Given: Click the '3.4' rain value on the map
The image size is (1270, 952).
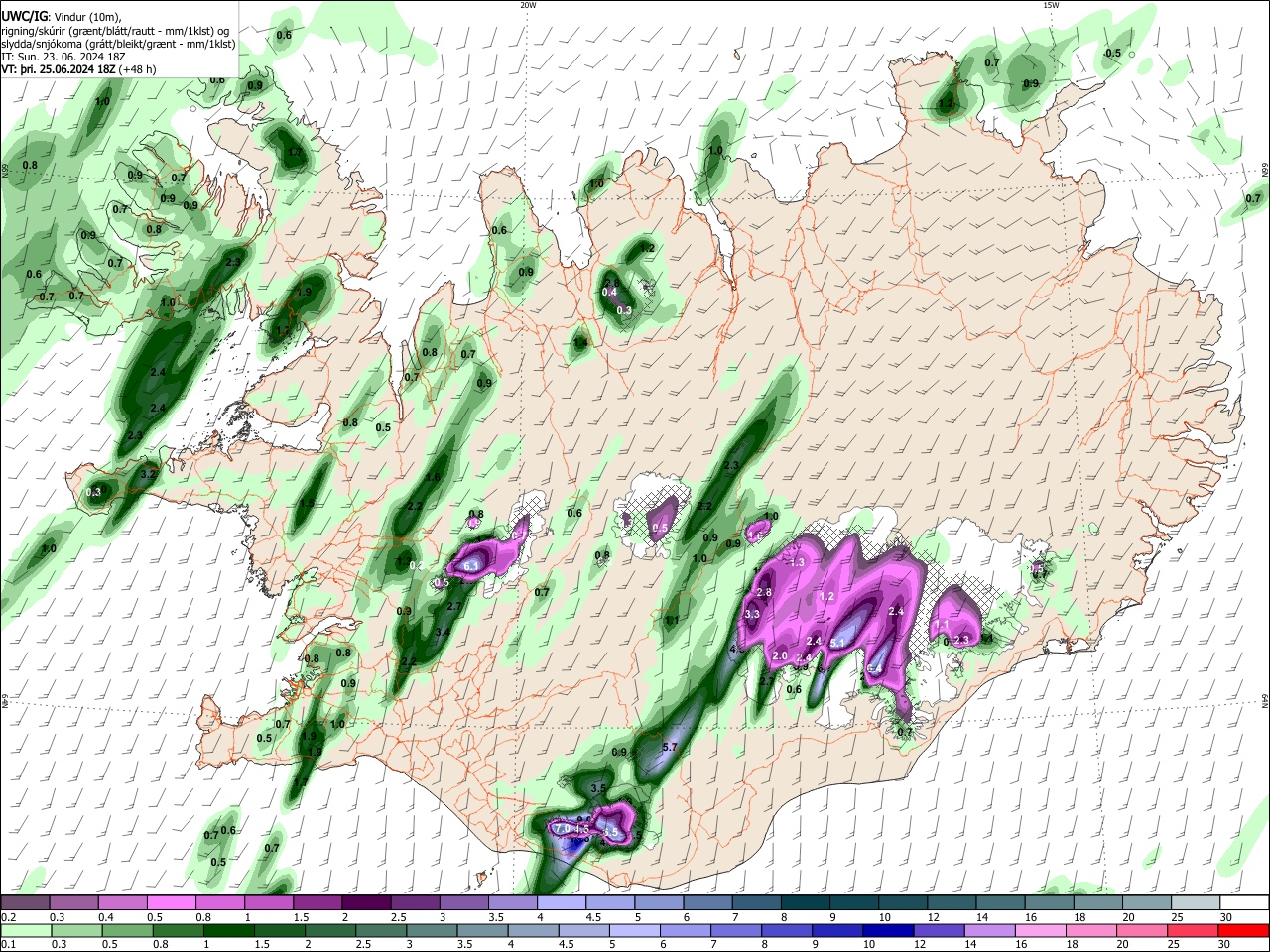Looking at the screenshot, I should tap(444, 632).
